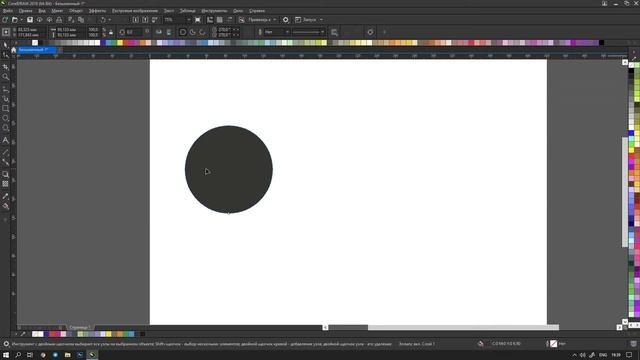Image resolution: width=640 pixels, height=360 pixels.
Task: Select the Connector tool
Action: click(x=5, y=162)
